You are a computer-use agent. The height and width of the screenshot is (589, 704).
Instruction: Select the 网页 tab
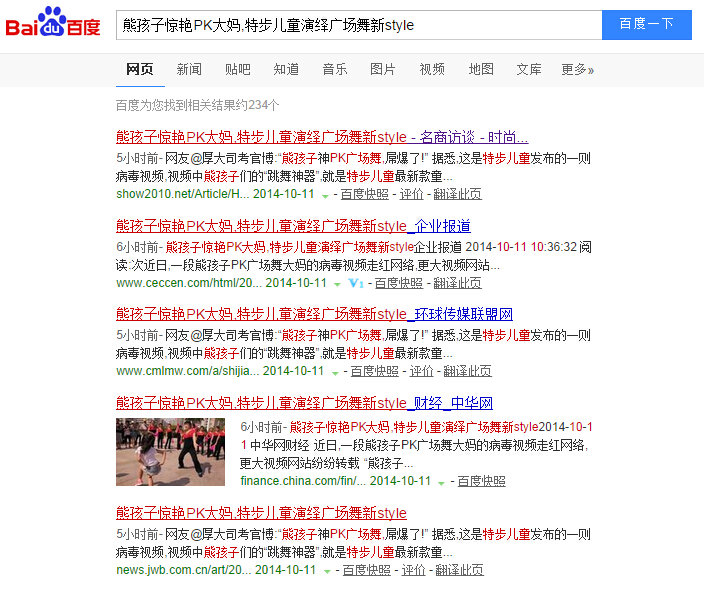click(x=140, y=69)
